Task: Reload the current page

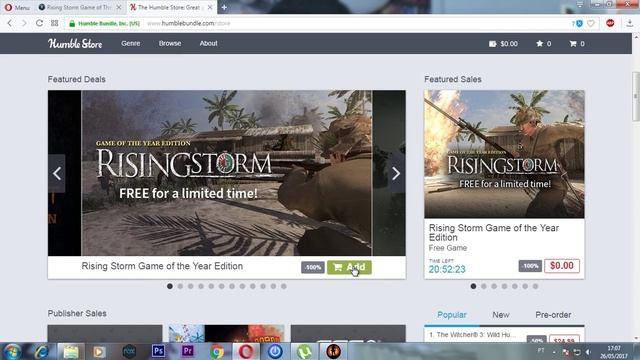Action: pos(39,23)
